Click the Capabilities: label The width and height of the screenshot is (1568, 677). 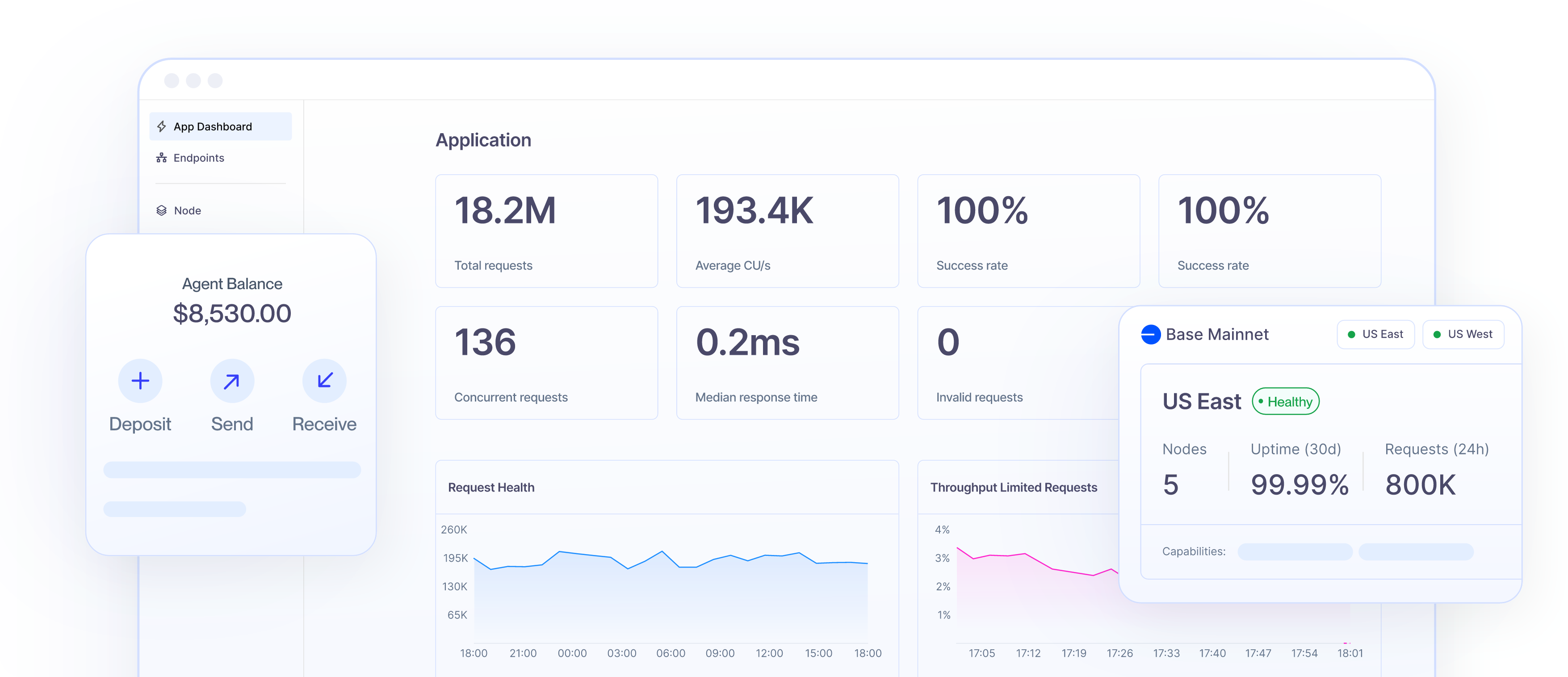(x=1194, y=551)
